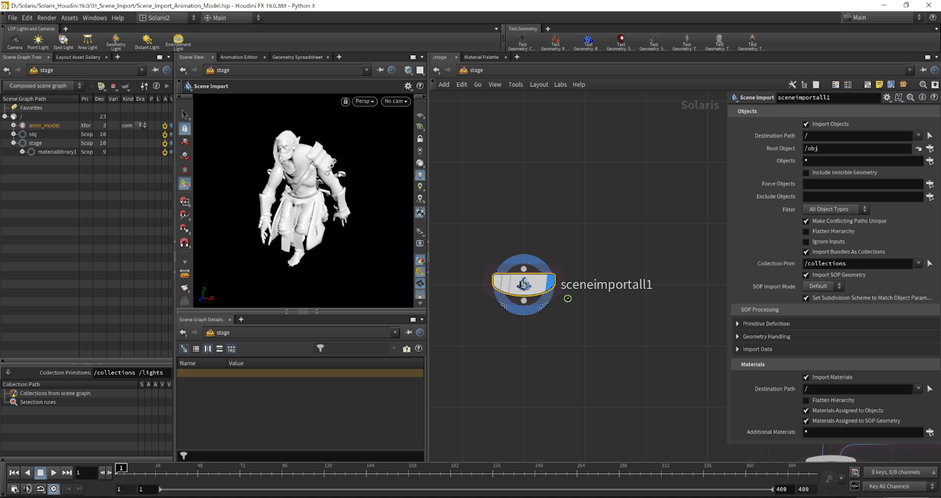
Task: Add an Environment Light from the shelf
Action: click(178, 41)
